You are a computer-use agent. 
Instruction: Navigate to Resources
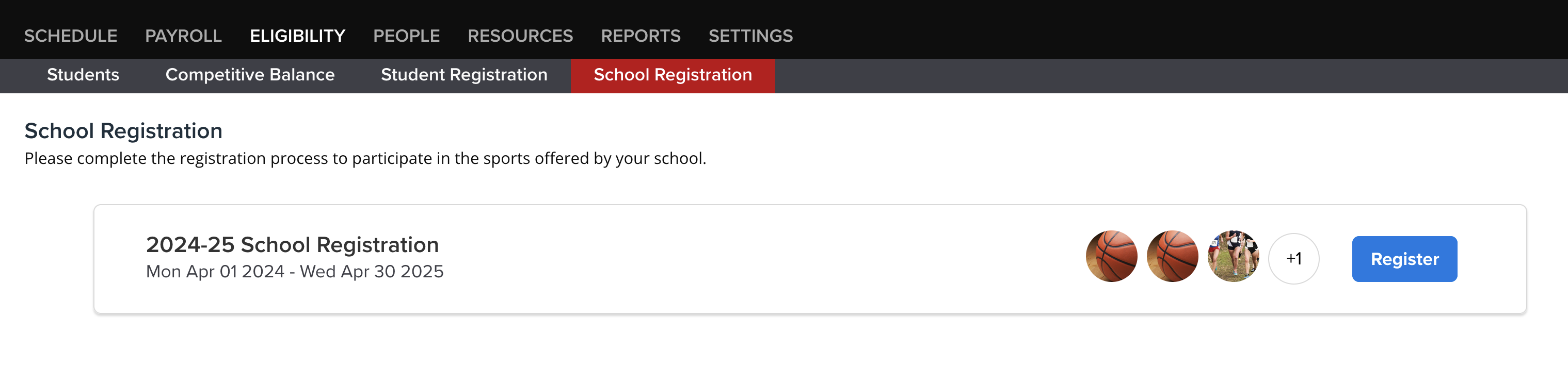click(520, 36)
